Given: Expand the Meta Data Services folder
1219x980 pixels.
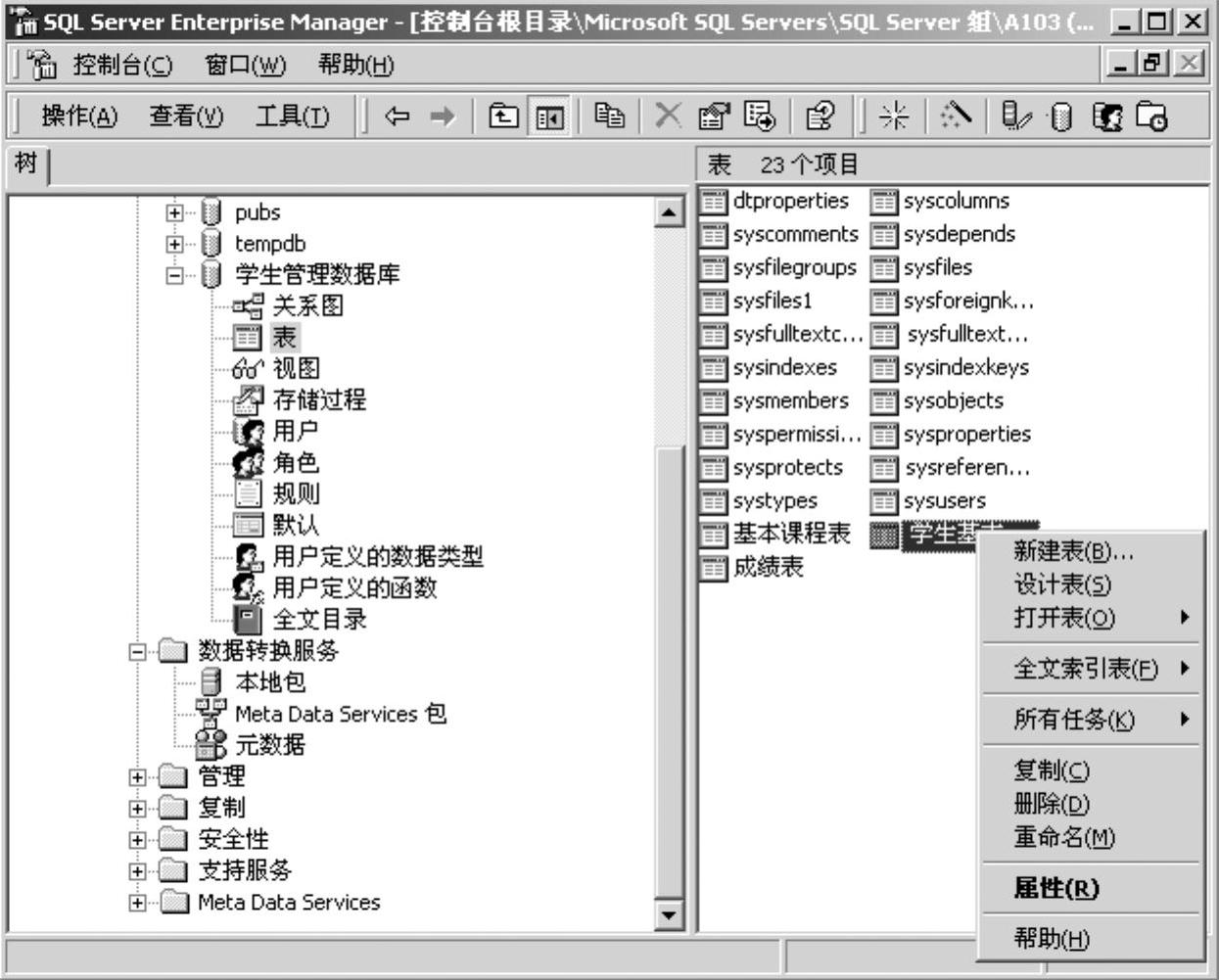Looking at the screenshot, I should click(x=137, y=903).
